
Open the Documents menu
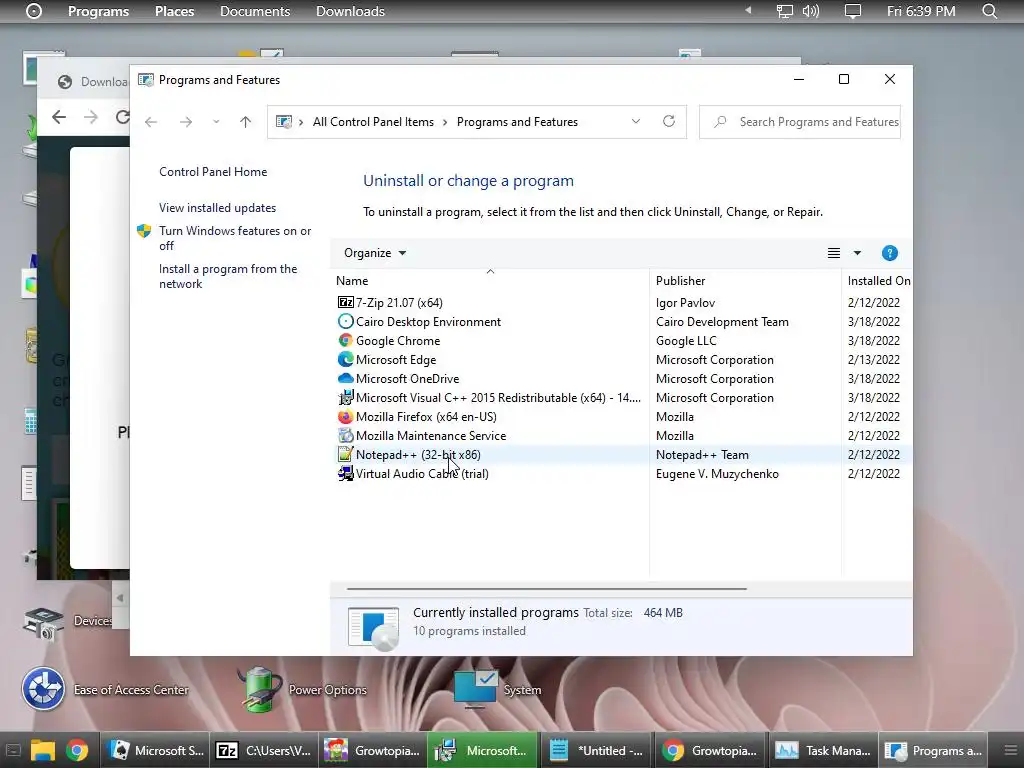click(255, 11)
